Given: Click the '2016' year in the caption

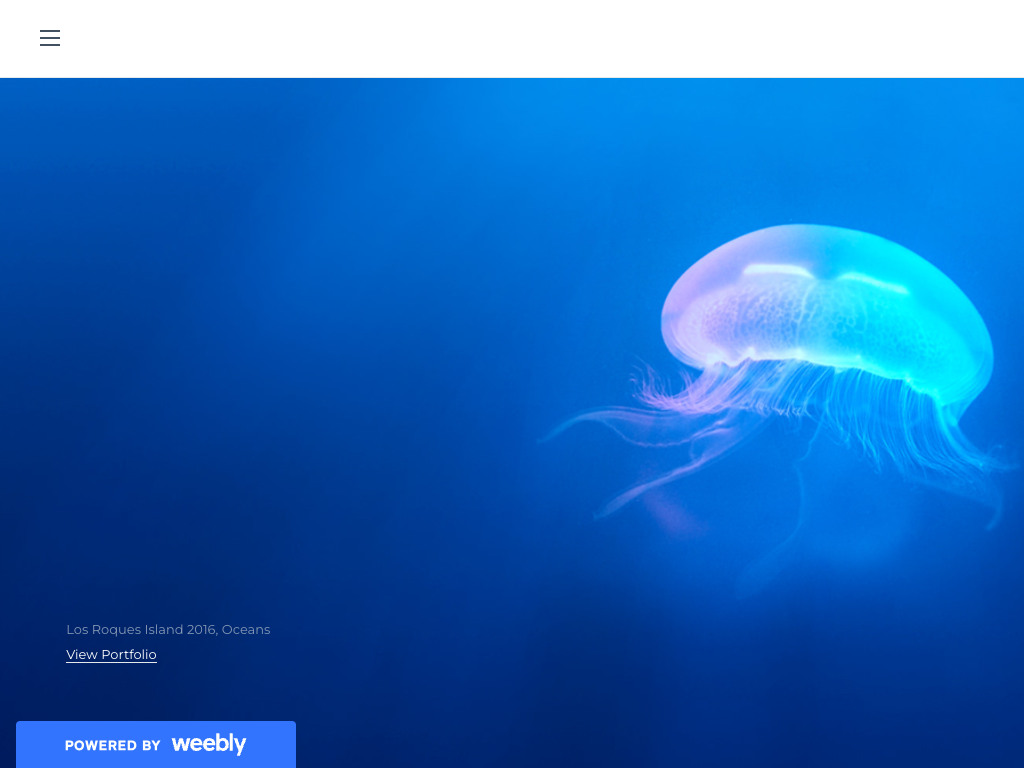Looking at the screenshot, I should 201,629.
